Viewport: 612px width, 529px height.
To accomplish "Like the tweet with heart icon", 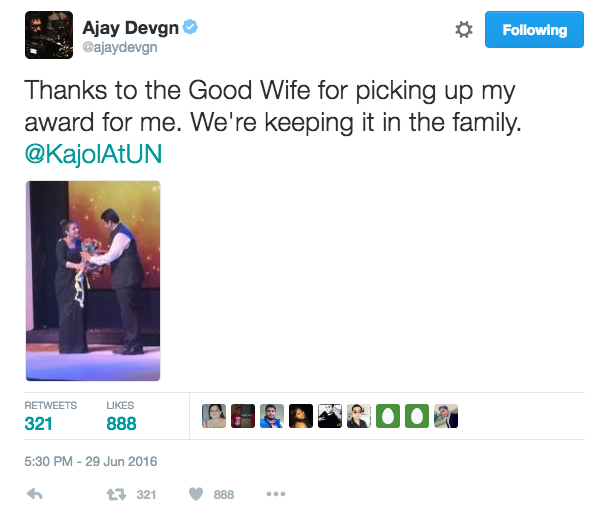I will pos(196,494).
